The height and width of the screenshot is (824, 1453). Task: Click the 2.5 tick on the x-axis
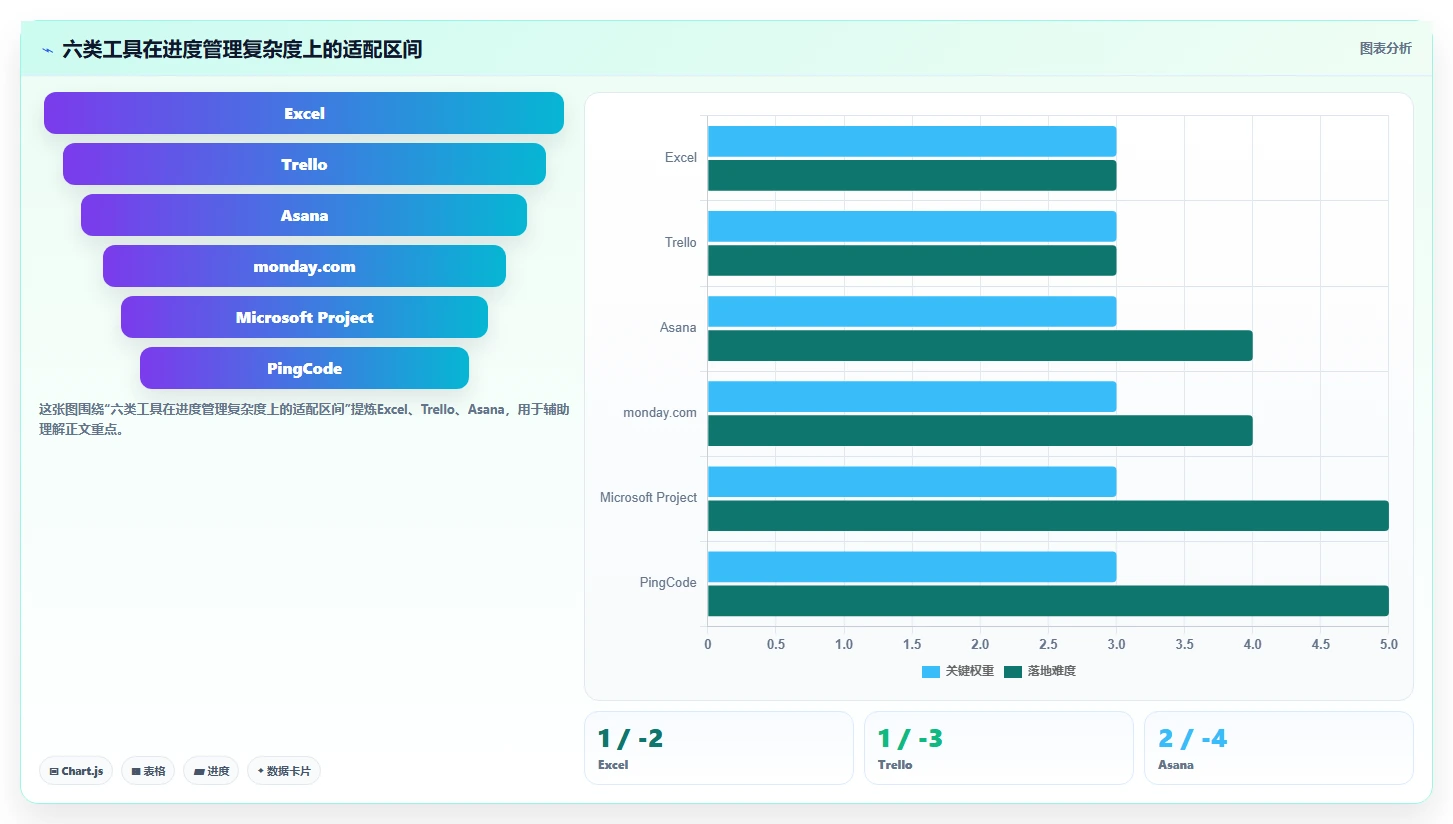(x=1048, y=644)
